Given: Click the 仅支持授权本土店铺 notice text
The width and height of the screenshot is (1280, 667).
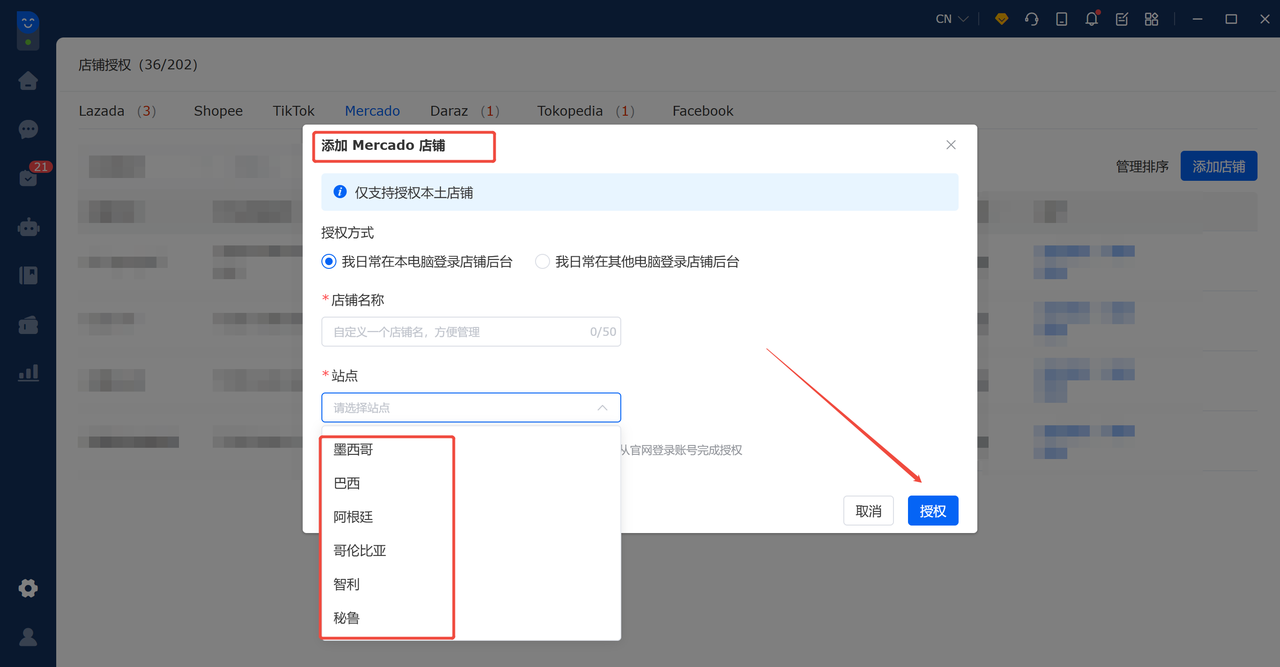Looking at the screenshot, I should click(x=414, y=193).
